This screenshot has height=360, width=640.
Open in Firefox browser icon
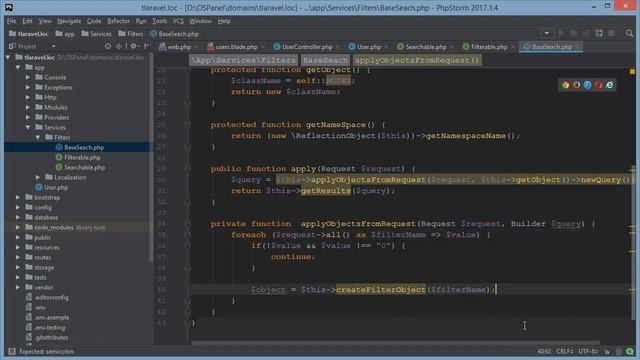pyautogui.click(x=576, y=85)
